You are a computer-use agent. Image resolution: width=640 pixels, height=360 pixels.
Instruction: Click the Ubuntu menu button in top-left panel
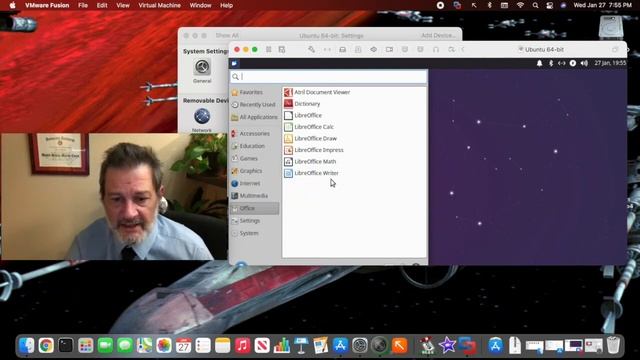pos(235,63)
